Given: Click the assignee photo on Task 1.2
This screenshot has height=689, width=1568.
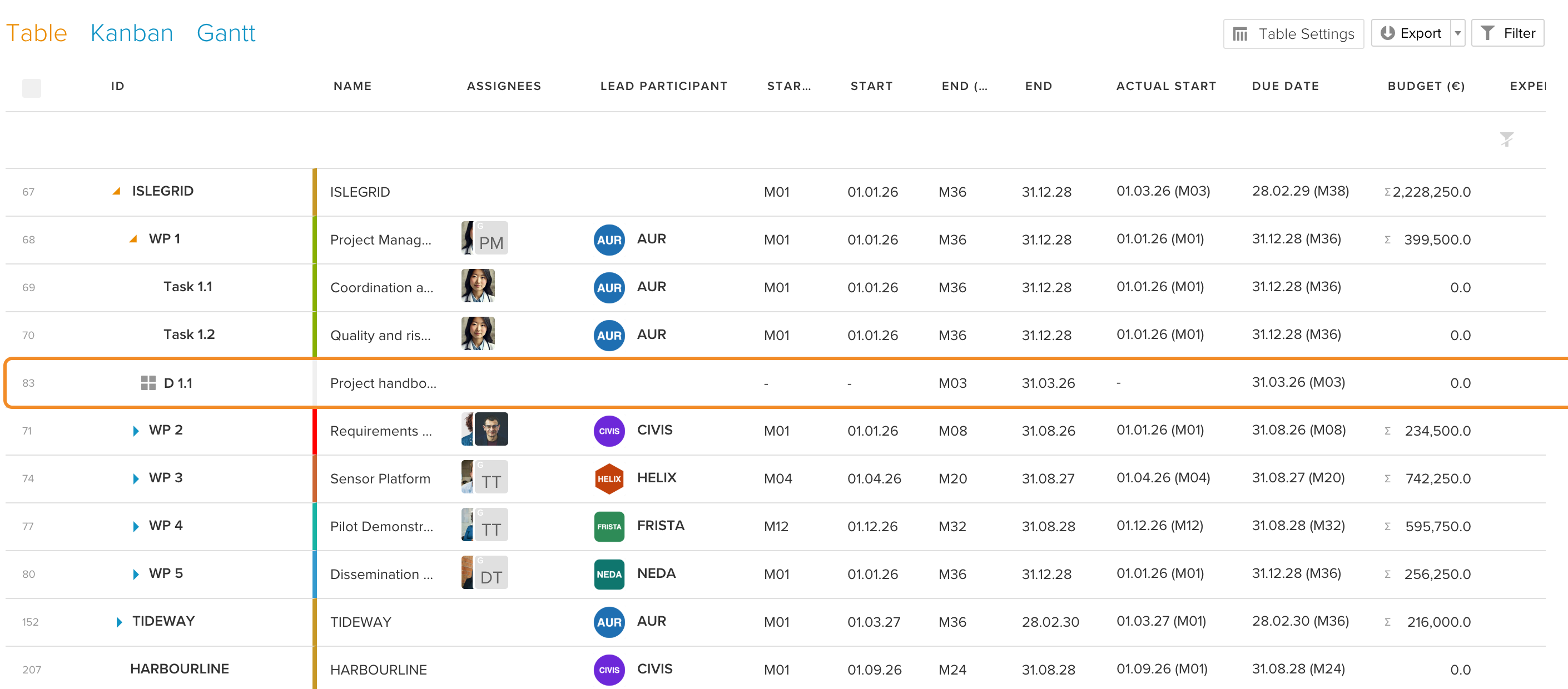Looking at the screenshot, I should [478, 334].
